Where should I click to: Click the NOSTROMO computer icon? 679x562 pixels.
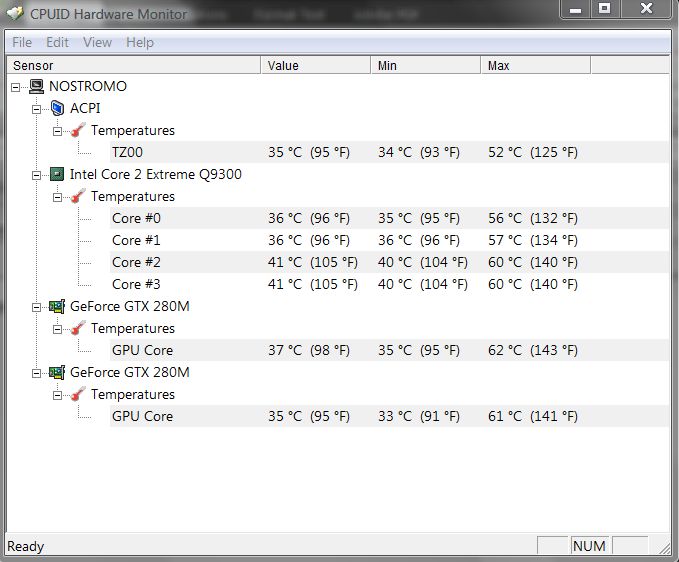[x=36, y=87]
